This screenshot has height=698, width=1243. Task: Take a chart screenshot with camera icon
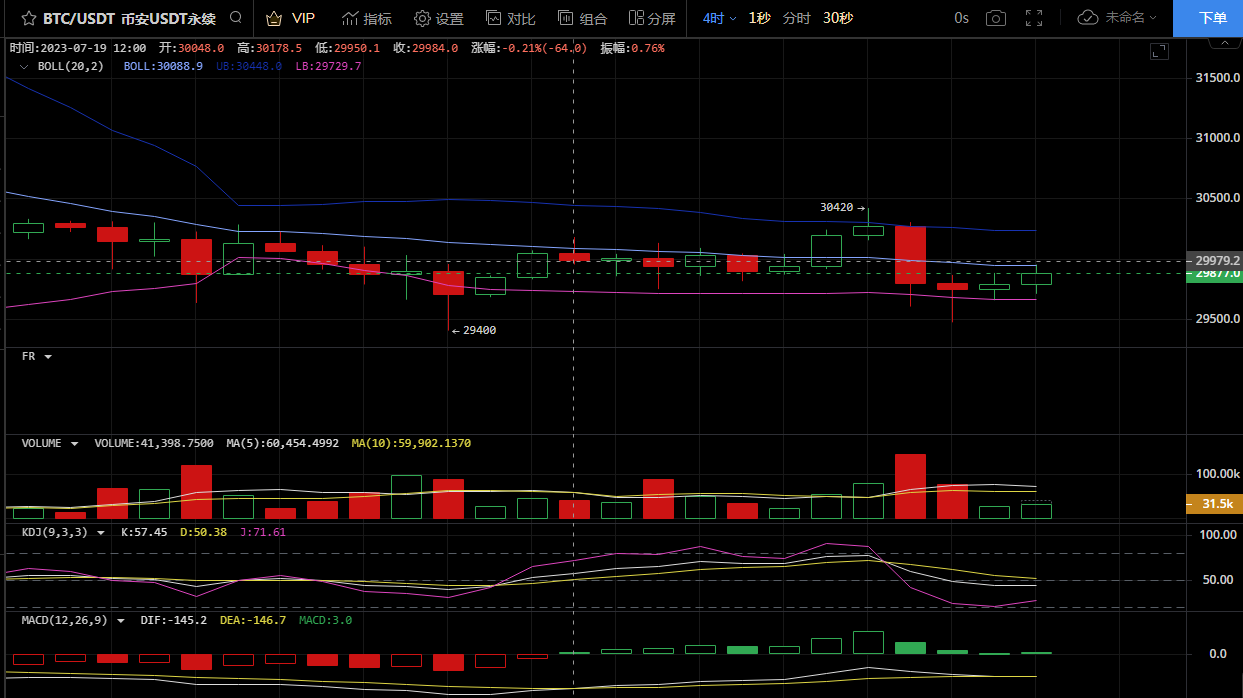coord(995,18)
